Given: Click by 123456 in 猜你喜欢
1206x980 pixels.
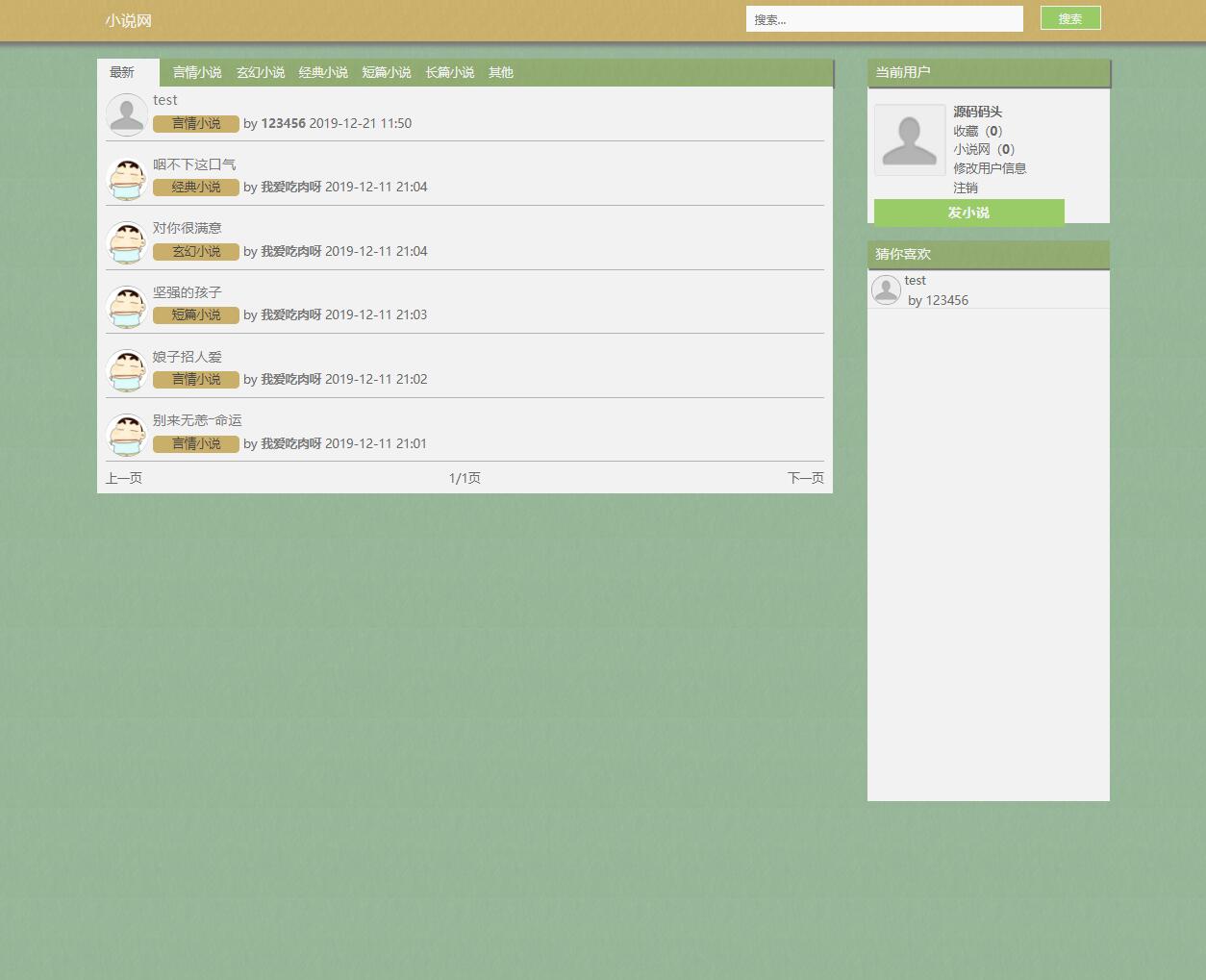Looking at the screenshot, I should [938, 300].
